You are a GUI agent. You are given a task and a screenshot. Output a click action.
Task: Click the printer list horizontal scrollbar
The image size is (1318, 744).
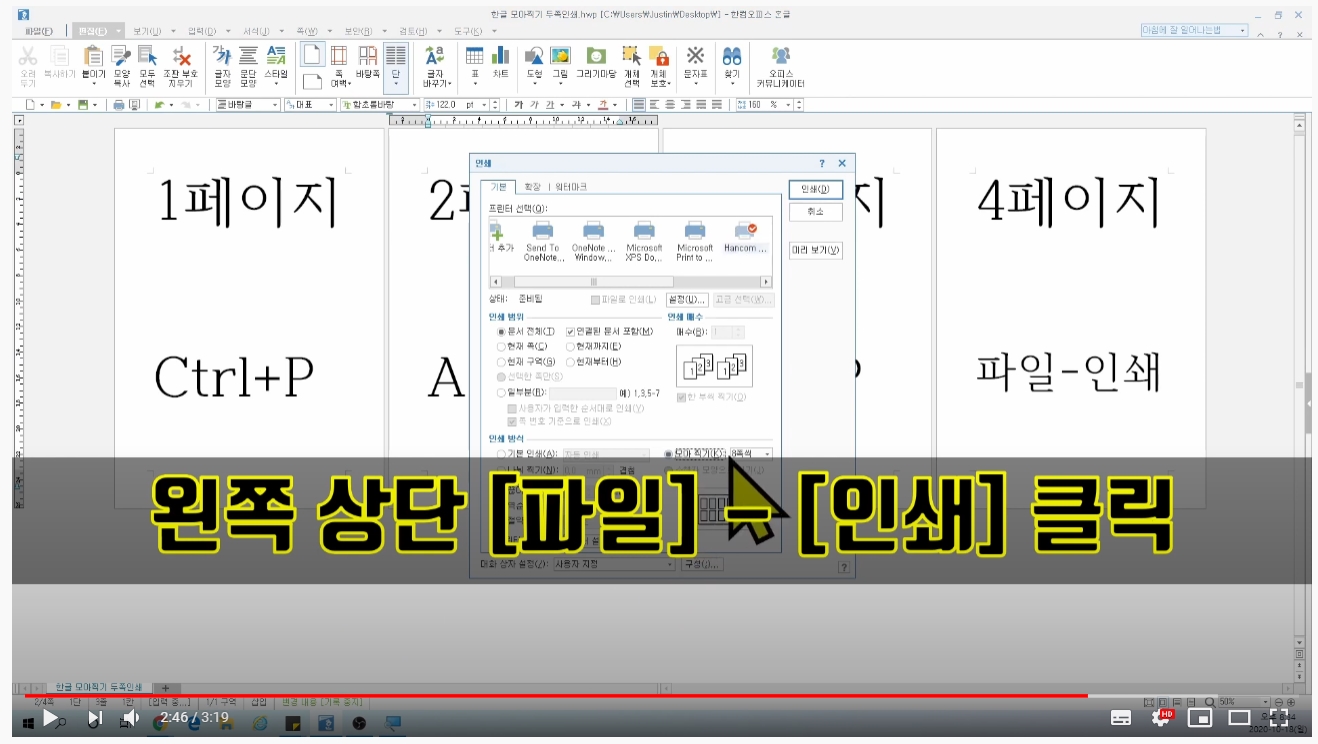(x=630, y=282)
